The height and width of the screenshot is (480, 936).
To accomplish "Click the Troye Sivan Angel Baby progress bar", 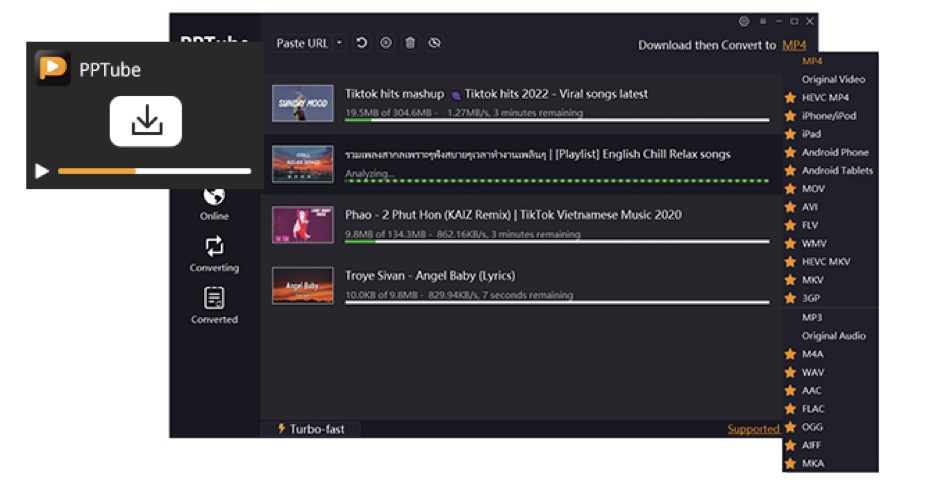I will 557,303.
